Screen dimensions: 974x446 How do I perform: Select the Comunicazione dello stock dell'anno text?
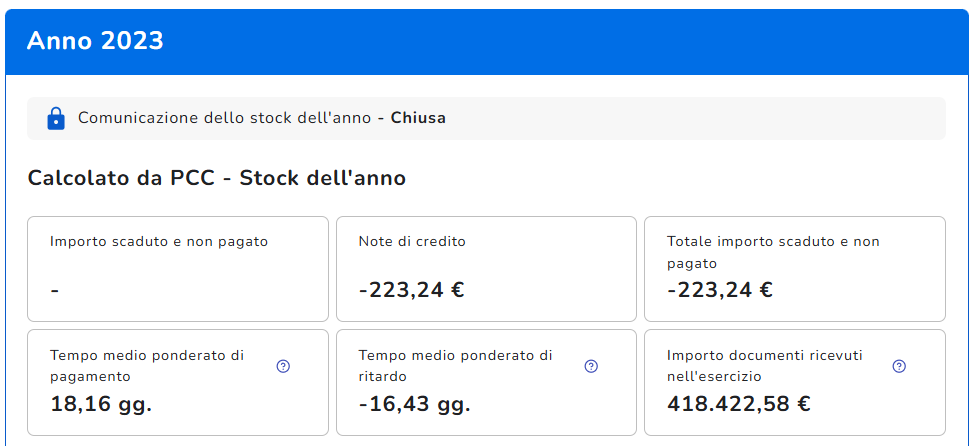[226, 118]
